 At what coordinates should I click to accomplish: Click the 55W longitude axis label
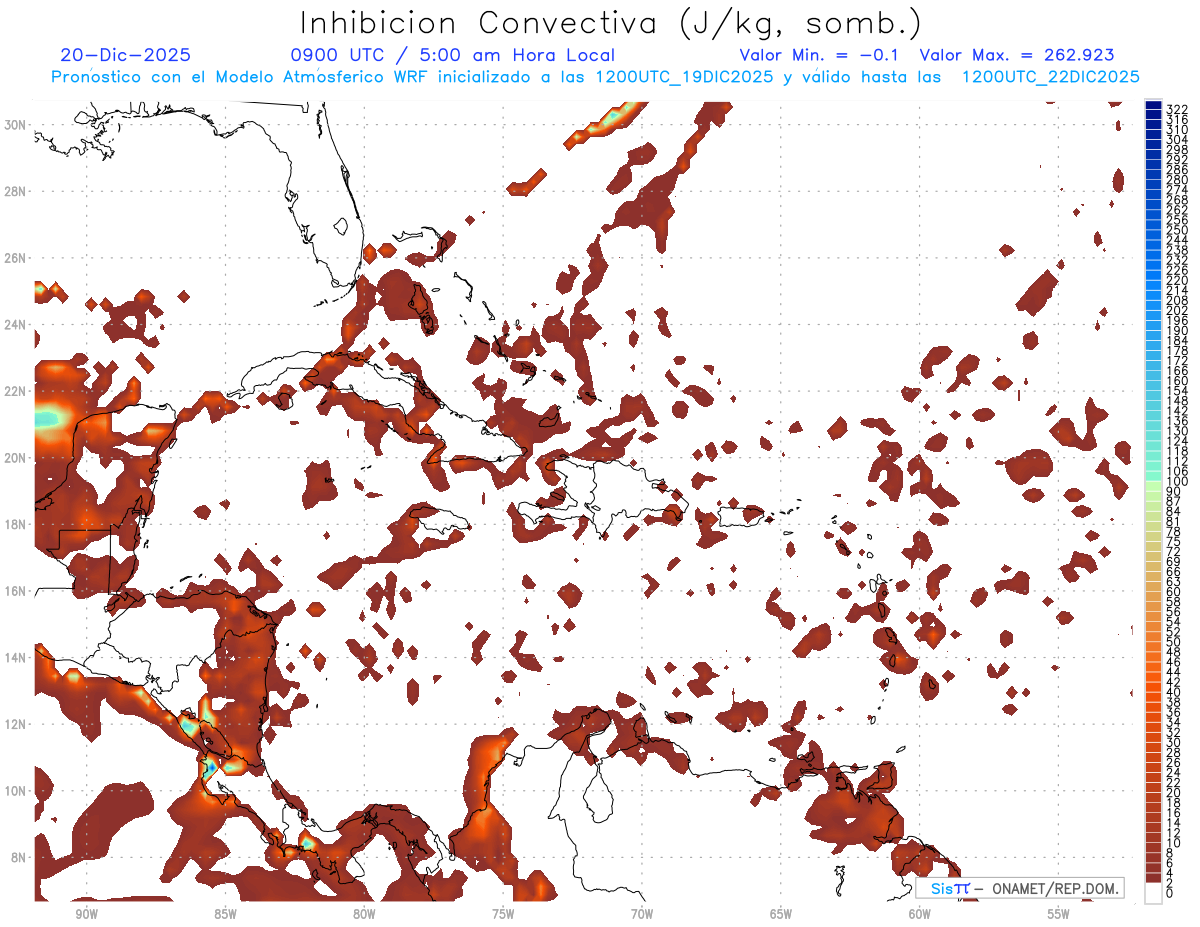tap(1059, 913)
